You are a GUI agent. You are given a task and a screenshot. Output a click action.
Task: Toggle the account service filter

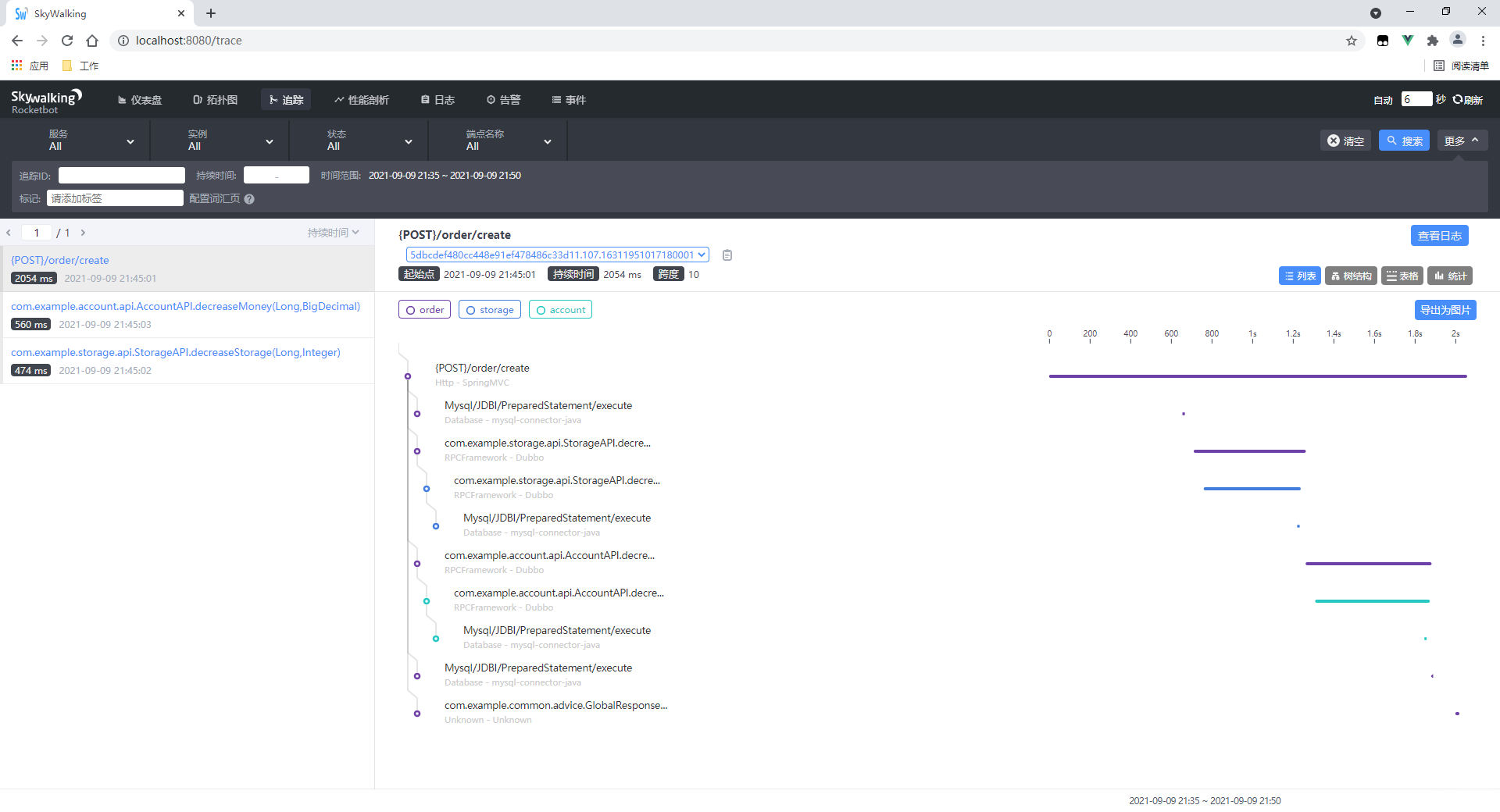(x=560, y=310)
